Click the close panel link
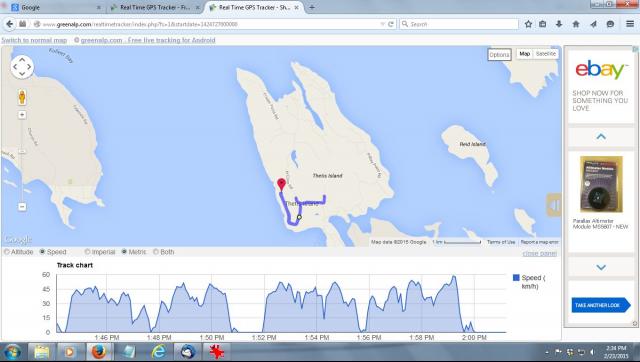Viewport: 640px width, 362px height. click(540, 253)
